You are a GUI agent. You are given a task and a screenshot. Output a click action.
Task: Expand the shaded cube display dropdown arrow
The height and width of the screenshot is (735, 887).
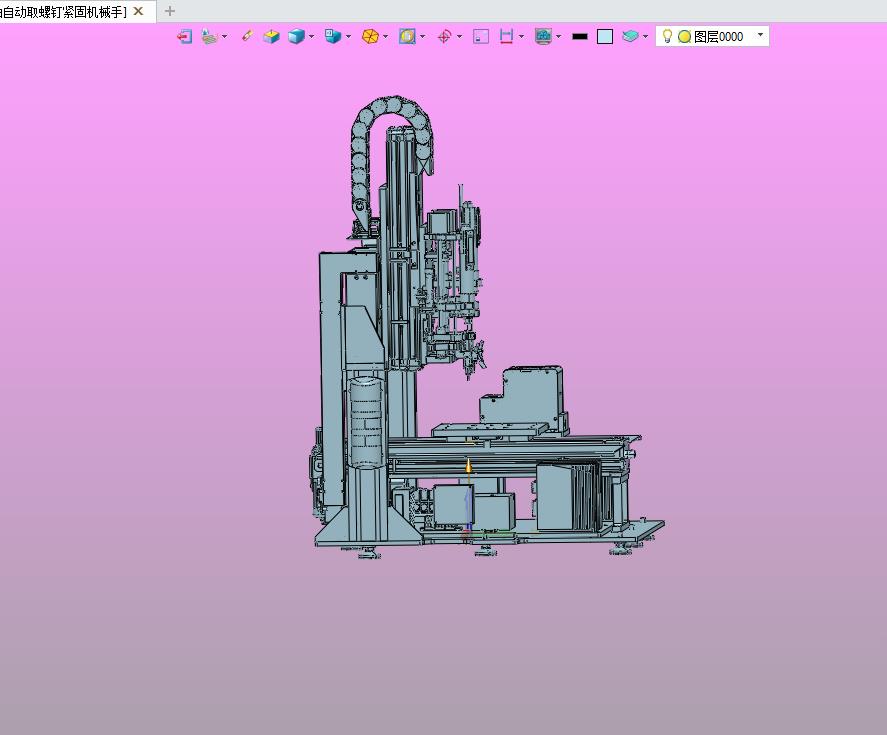coord(312,37)
